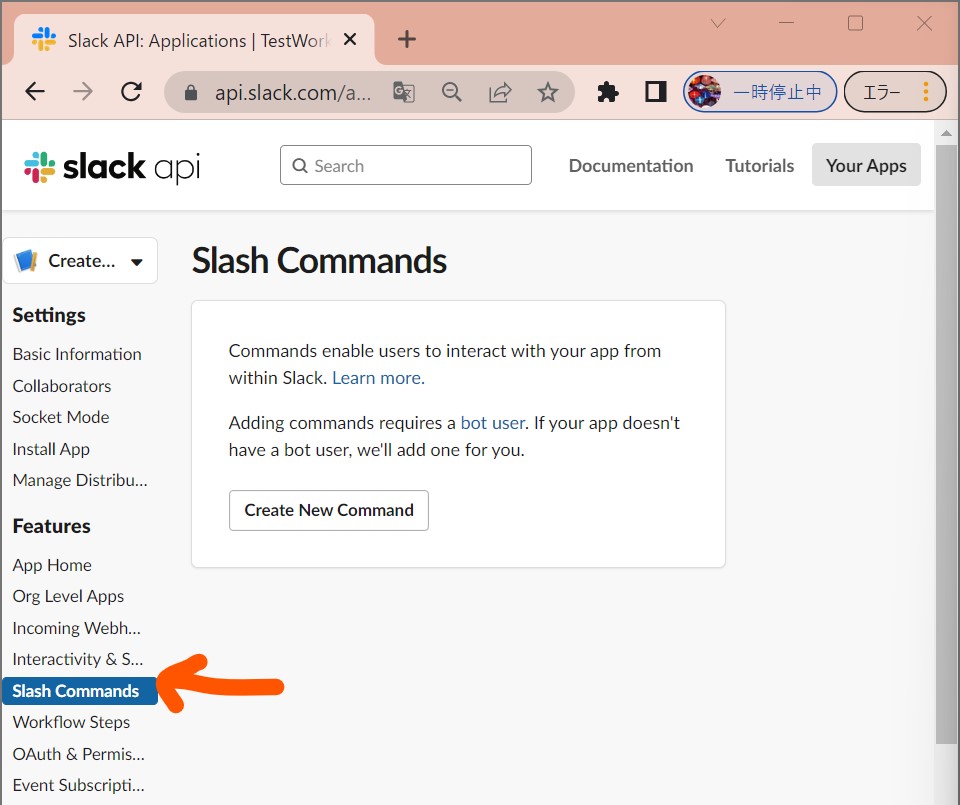
Task: Click the Learn more link
Action: [378, 378]
